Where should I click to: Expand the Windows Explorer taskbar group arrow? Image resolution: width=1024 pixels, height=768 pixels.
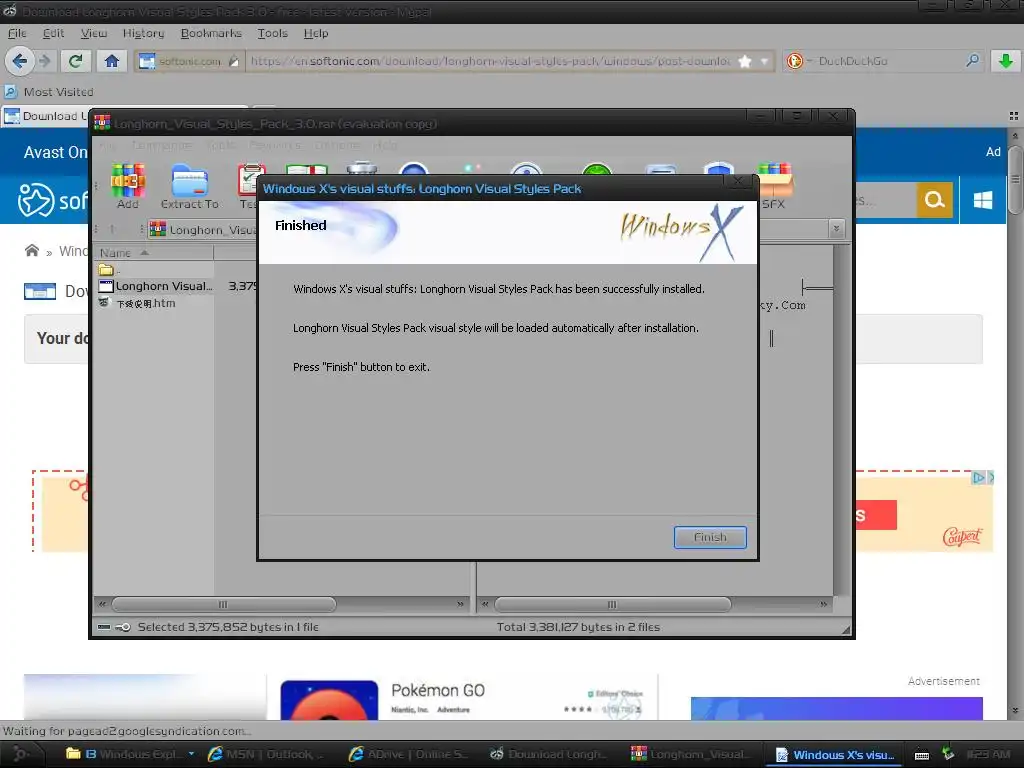click(191, 754)
